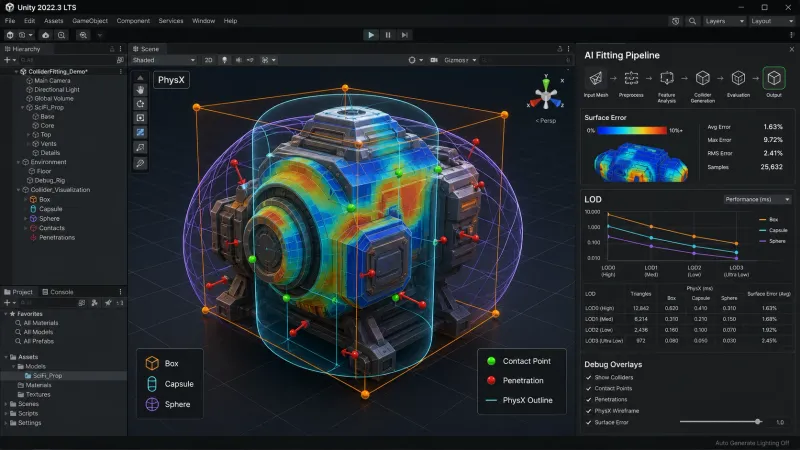
Task: Lock the Scene view with the lock icon
Action: coord(560,49)
